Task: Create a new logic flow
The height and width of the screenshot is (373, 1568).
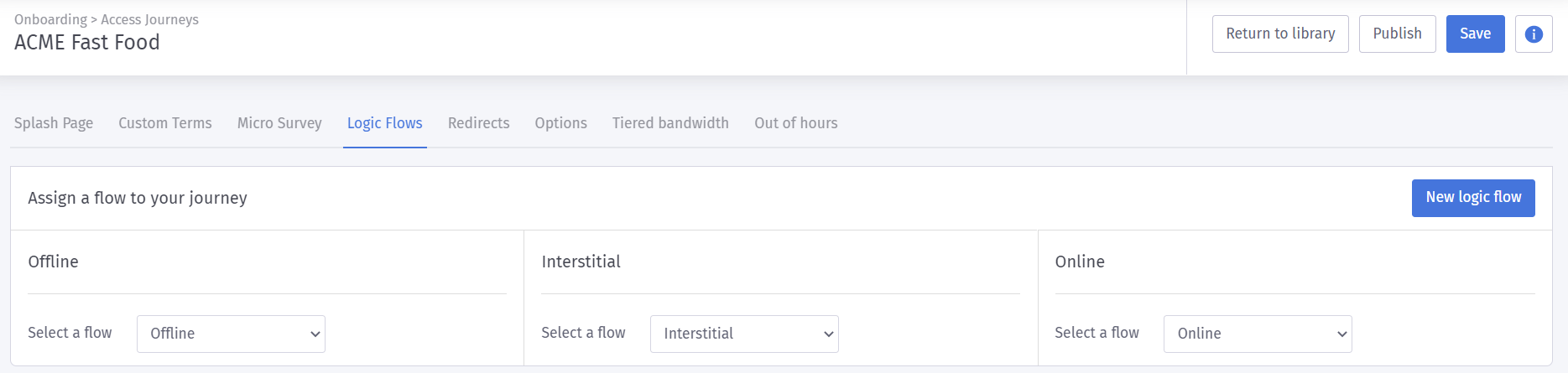Action: (1473, 198)
